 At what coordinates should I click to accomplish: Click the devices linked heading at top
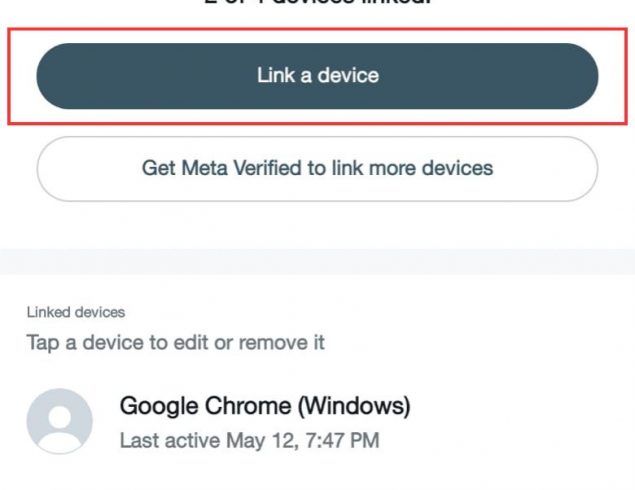point(317,2)
